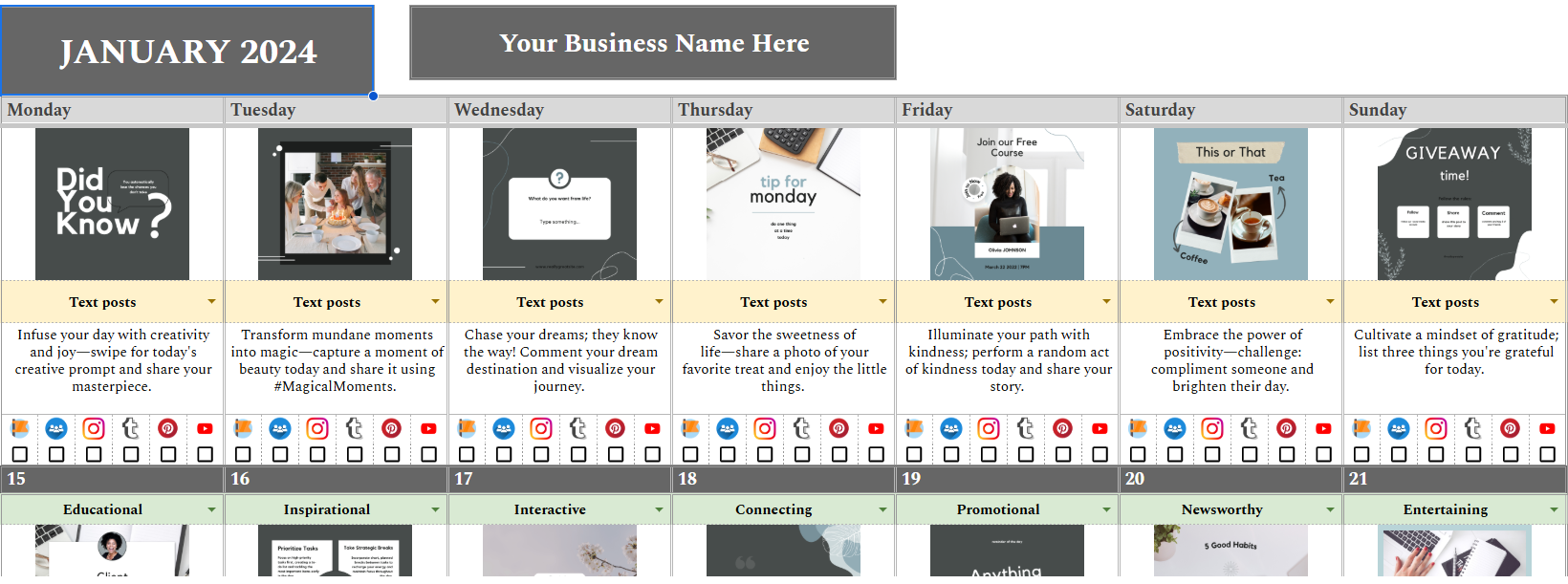This screenshot has width=1568, height=584.
Task: Click the Your Business Name Here banner
Action: pyautogui.click(x=653, y=43)
